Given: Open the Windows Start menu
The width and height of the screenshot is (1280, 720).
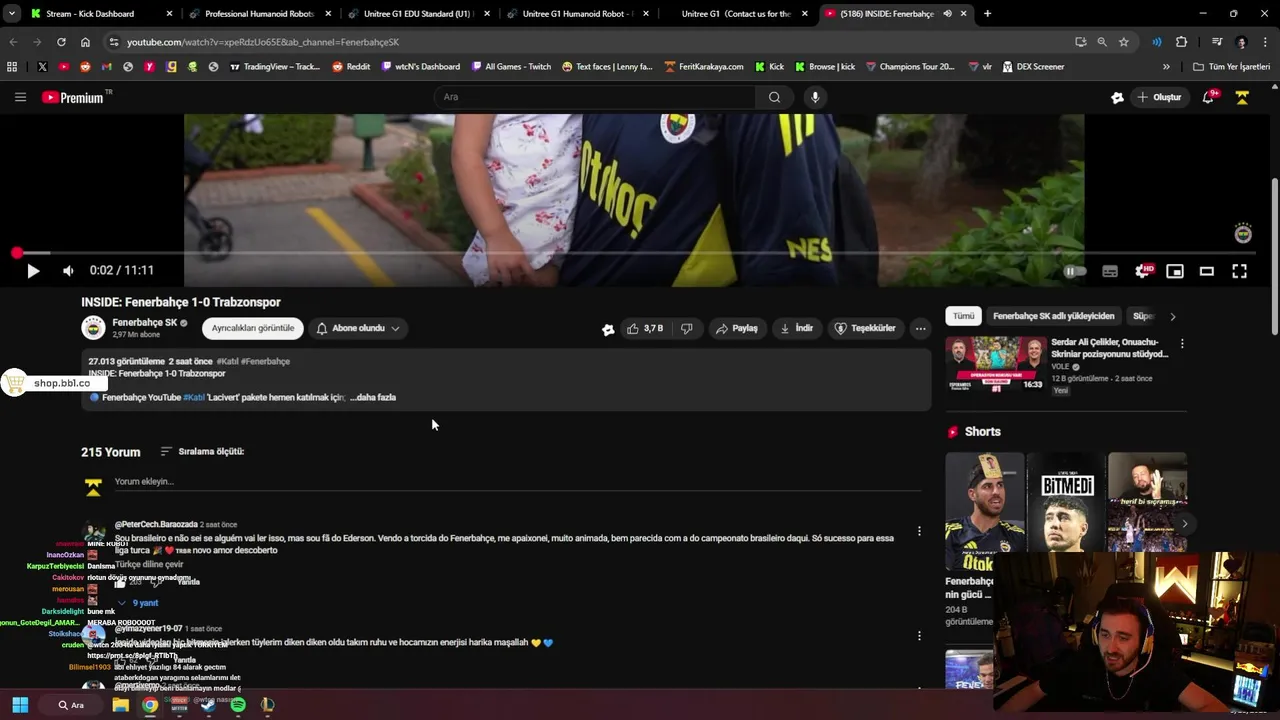Looking at the screenshot, I should click(x=20, y=705).
